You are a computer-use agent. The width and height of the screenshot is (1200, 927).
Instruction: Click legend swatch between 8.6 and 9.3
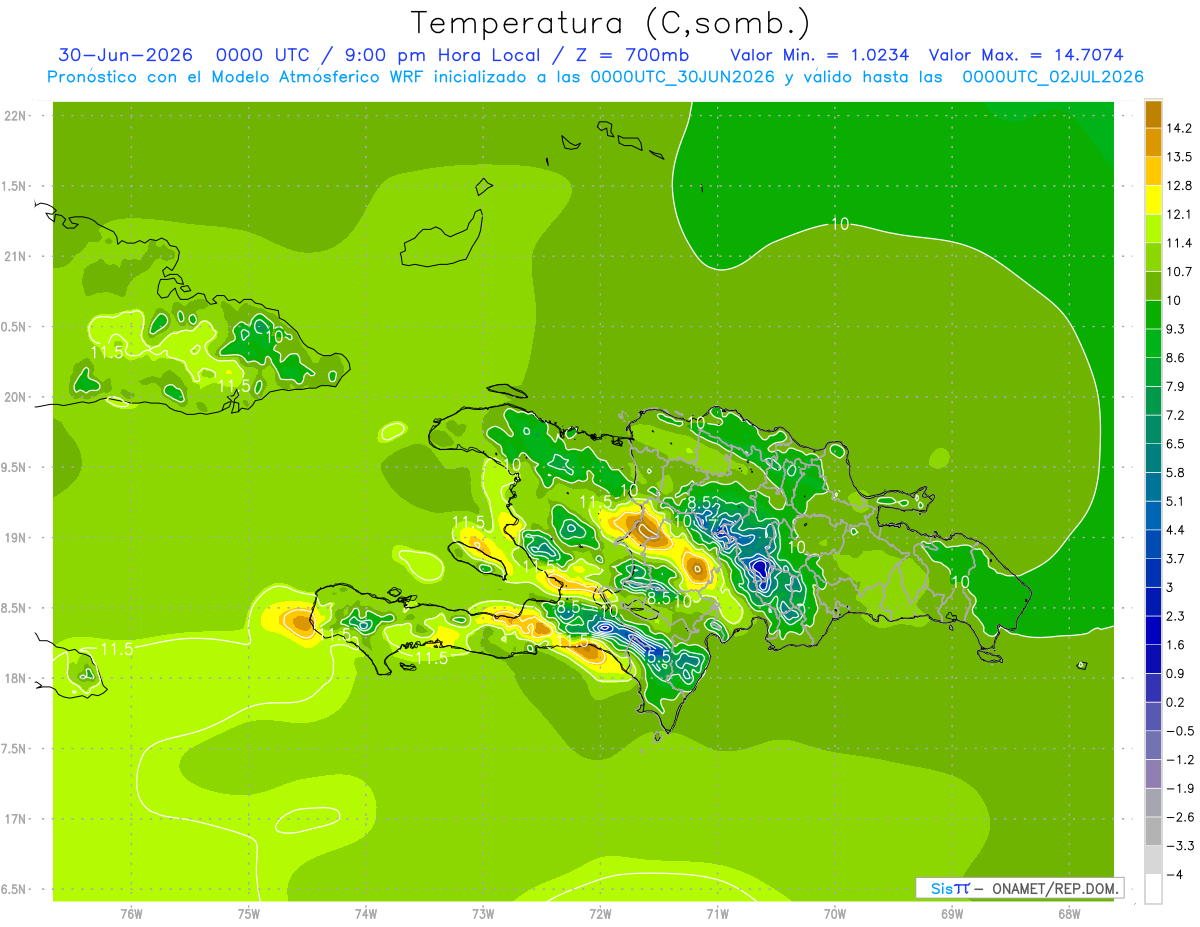(1153, 343)
